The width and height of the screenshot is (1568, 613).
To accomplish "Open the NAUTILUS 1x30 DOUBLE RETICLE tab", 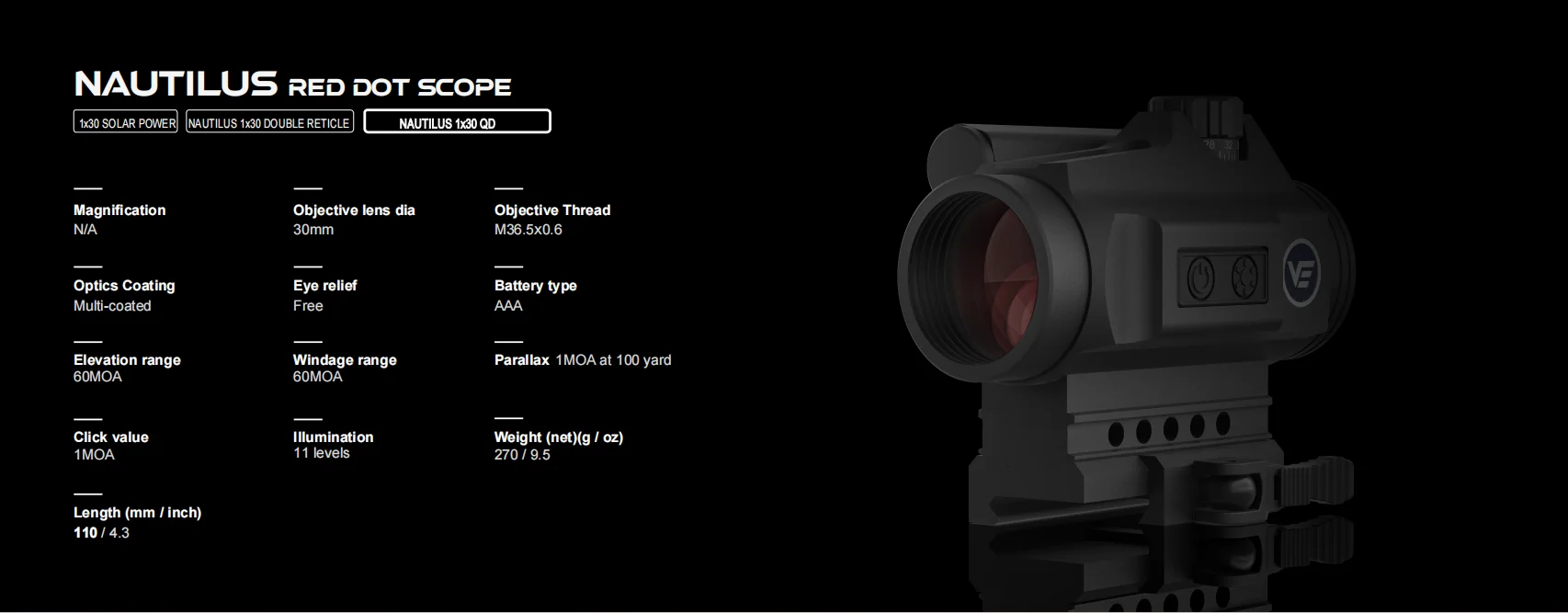I will pos(269,122).
